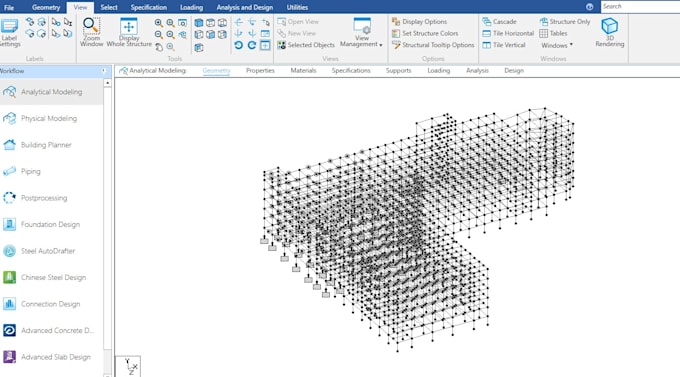Screen dimensions: 680x377
Task: Select the Specifications page tab
Action: click(x=351, y=71)
